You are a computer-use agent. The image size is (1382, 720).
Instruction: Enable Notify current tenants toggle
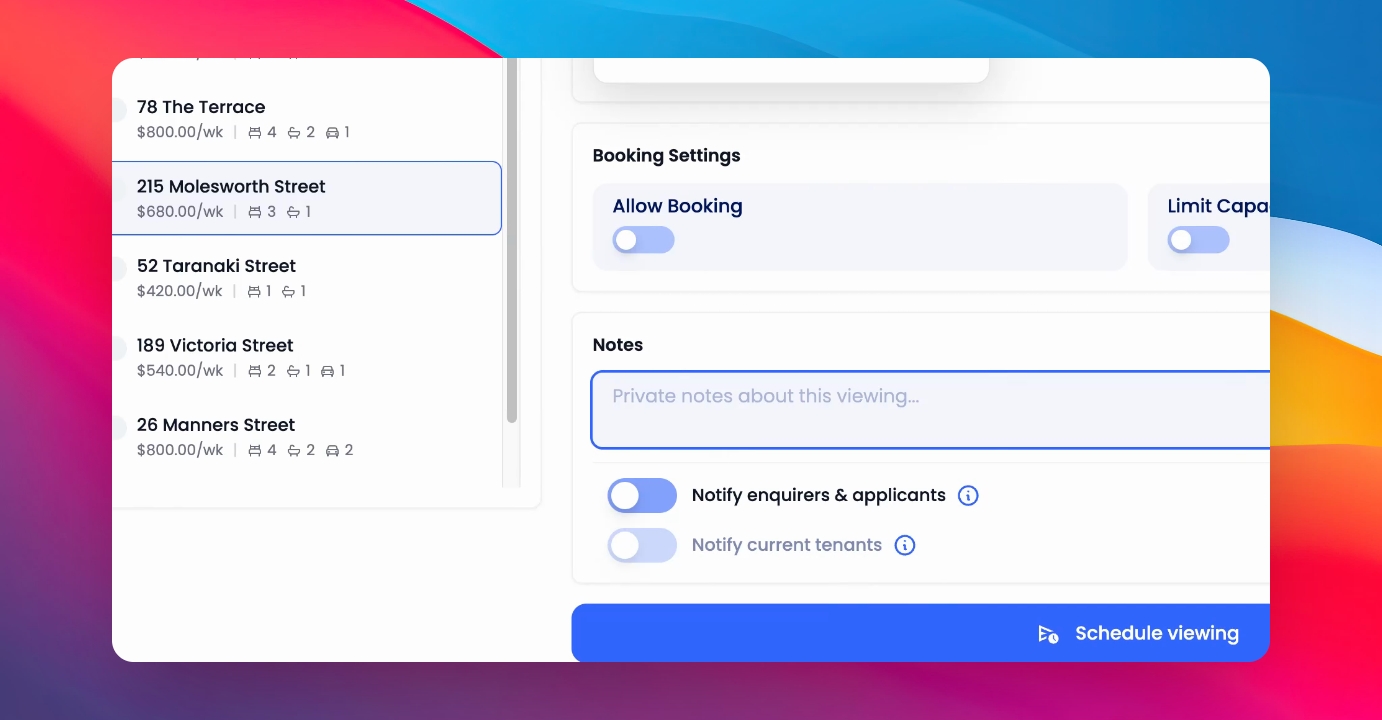pyautogui.click(x=642, y=545)
